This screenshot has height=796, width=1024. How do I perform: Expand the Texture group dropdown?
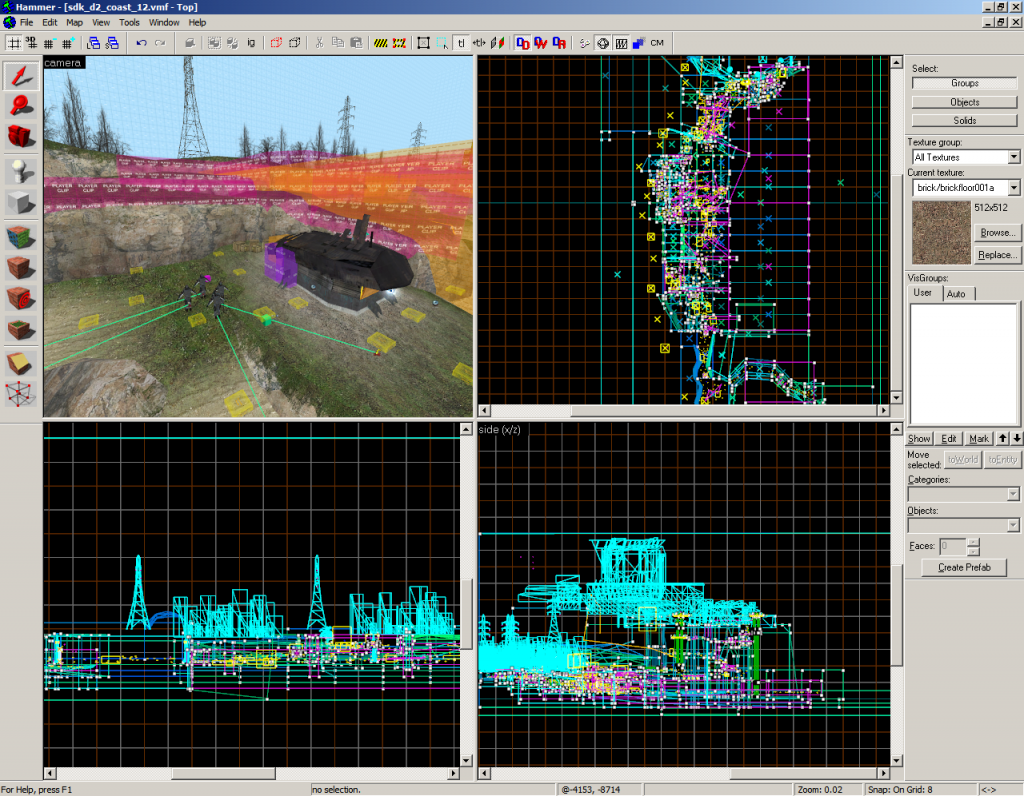pyautogui.click(x=1014, y=157)
